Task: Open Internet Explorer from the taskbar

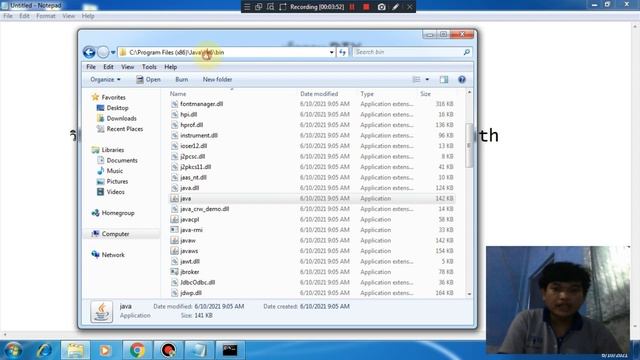Action: [x=44, y=350]
